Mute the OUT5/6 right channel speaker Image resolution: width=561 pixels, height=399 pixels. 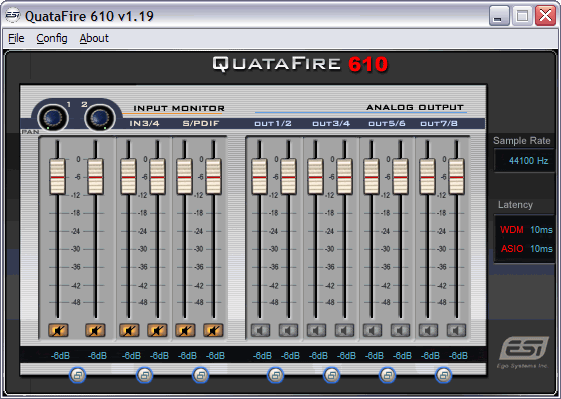400,330
